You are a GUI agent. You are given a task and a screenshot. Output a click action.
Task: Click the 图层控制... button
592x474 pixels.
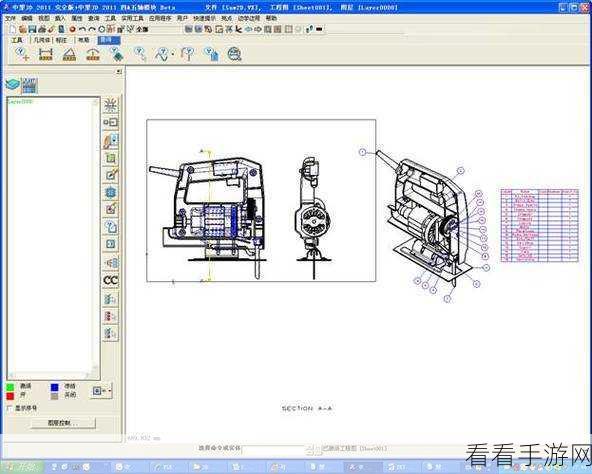(63, 423)
